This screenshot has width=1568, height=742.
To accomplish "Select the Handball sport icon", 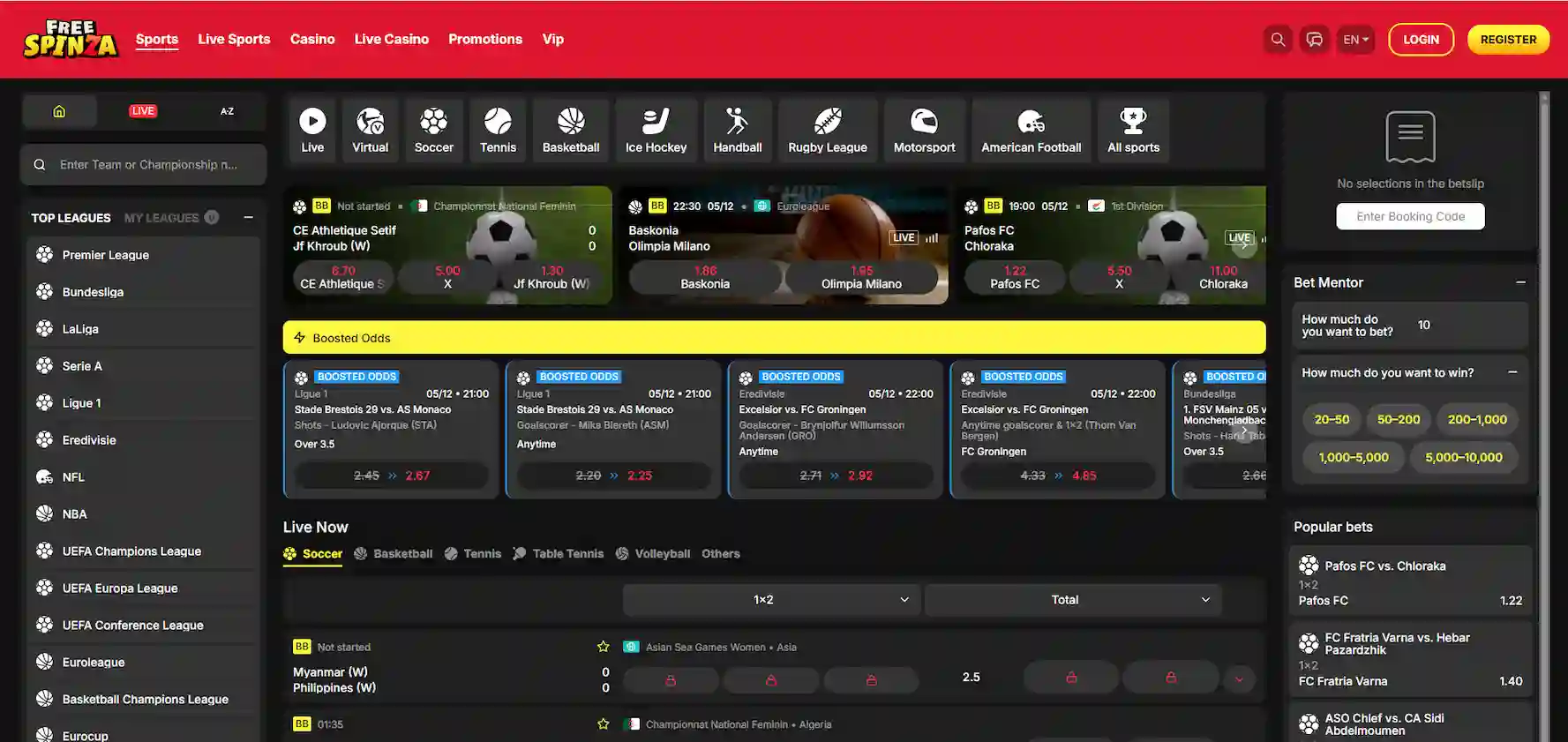I will tap(737, 130).
